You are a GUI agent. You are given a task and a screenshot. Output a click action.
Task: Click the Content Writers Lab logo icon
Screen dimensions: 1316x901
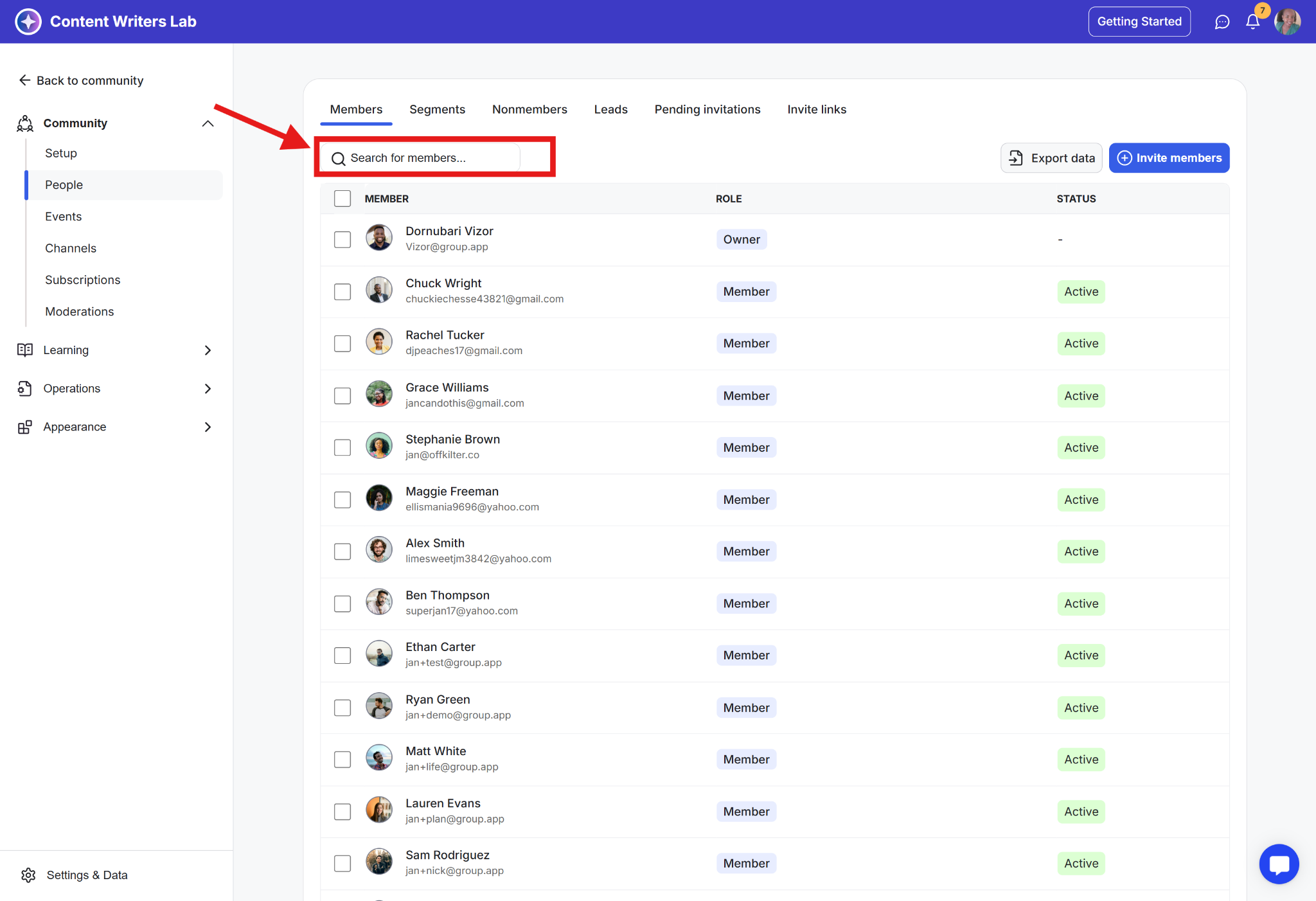(x=28, y=22)
